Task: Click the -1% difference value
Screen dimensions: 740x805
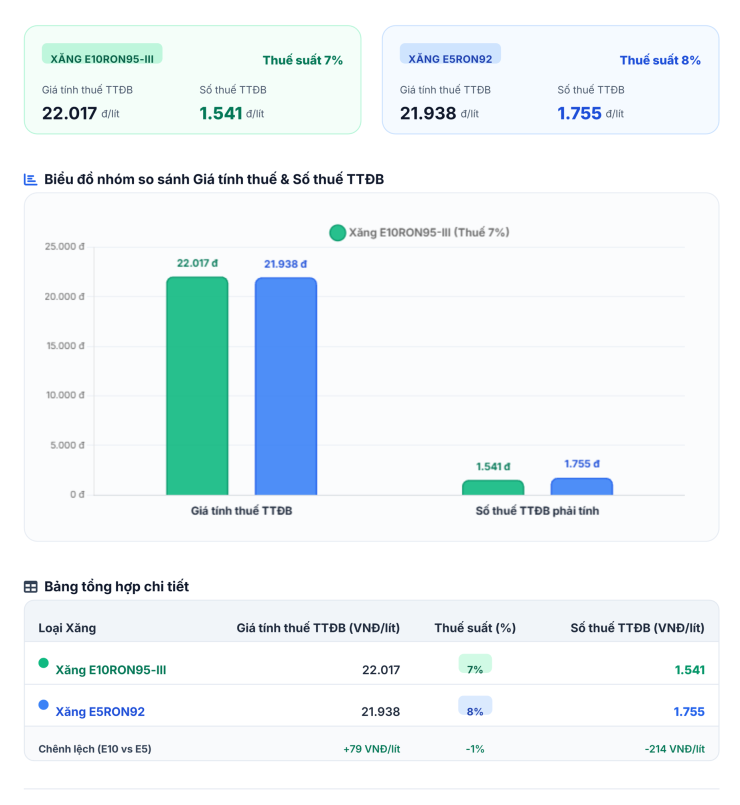Action: [x=475, y=749]
